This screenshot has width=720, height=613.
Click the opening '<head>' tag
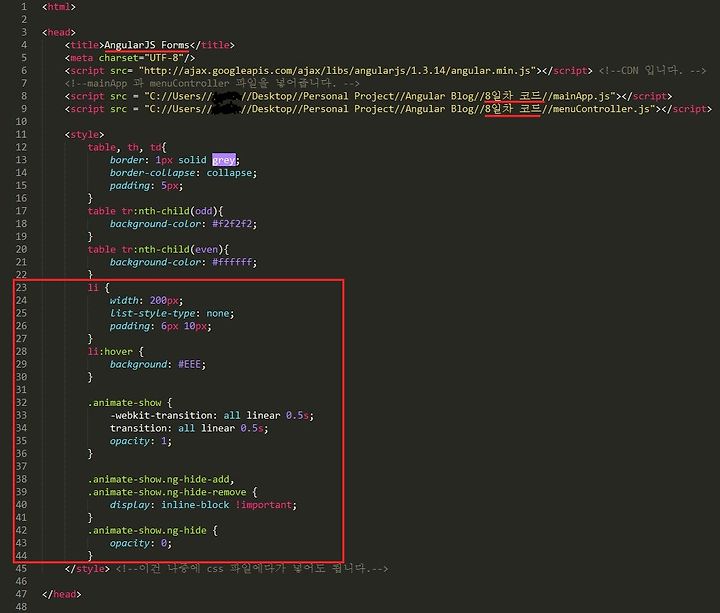coord(59,32)
